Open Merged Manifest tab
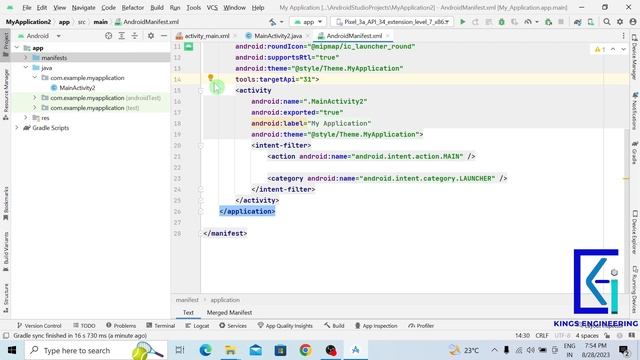Screen dimensions: 640x360 229,312
